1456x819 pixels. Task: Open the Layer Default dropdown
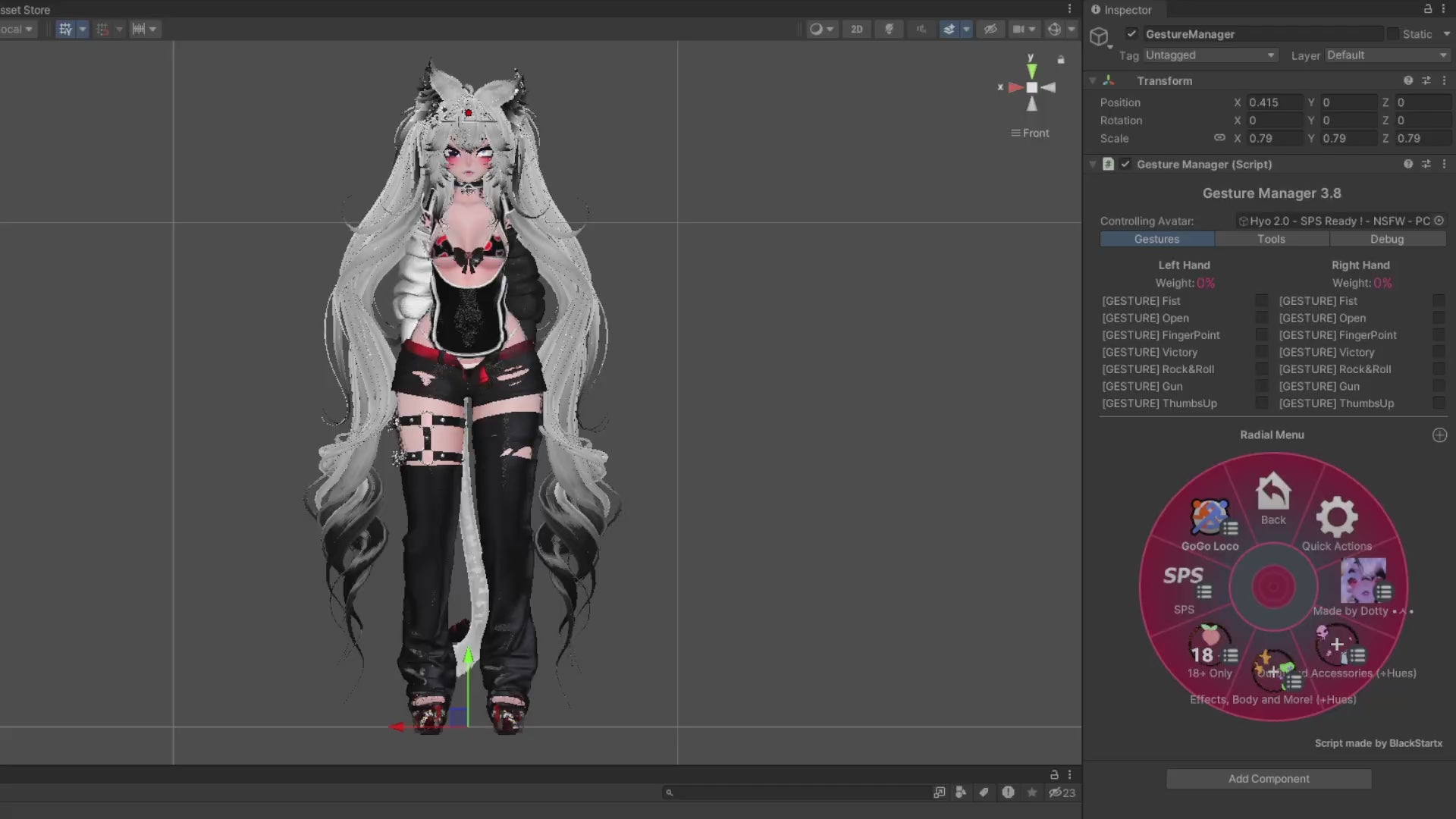[x=1386, y=55]
